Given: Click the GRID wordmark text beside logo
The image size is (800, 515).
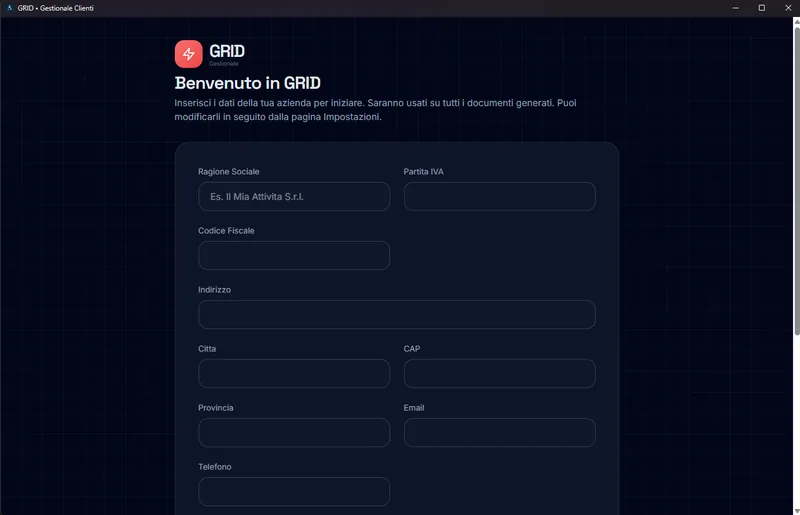Looking at the screenshot, I should 227,51.
